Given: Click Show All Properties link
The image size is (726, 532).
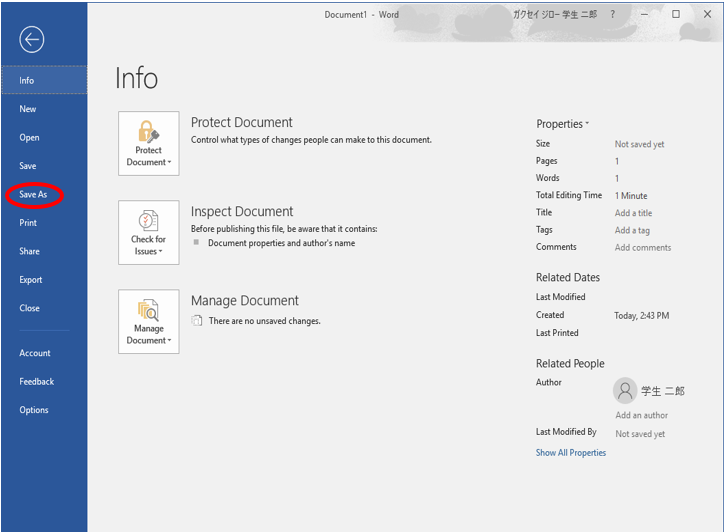Looking at the screenshot, I should coord(570,453).
